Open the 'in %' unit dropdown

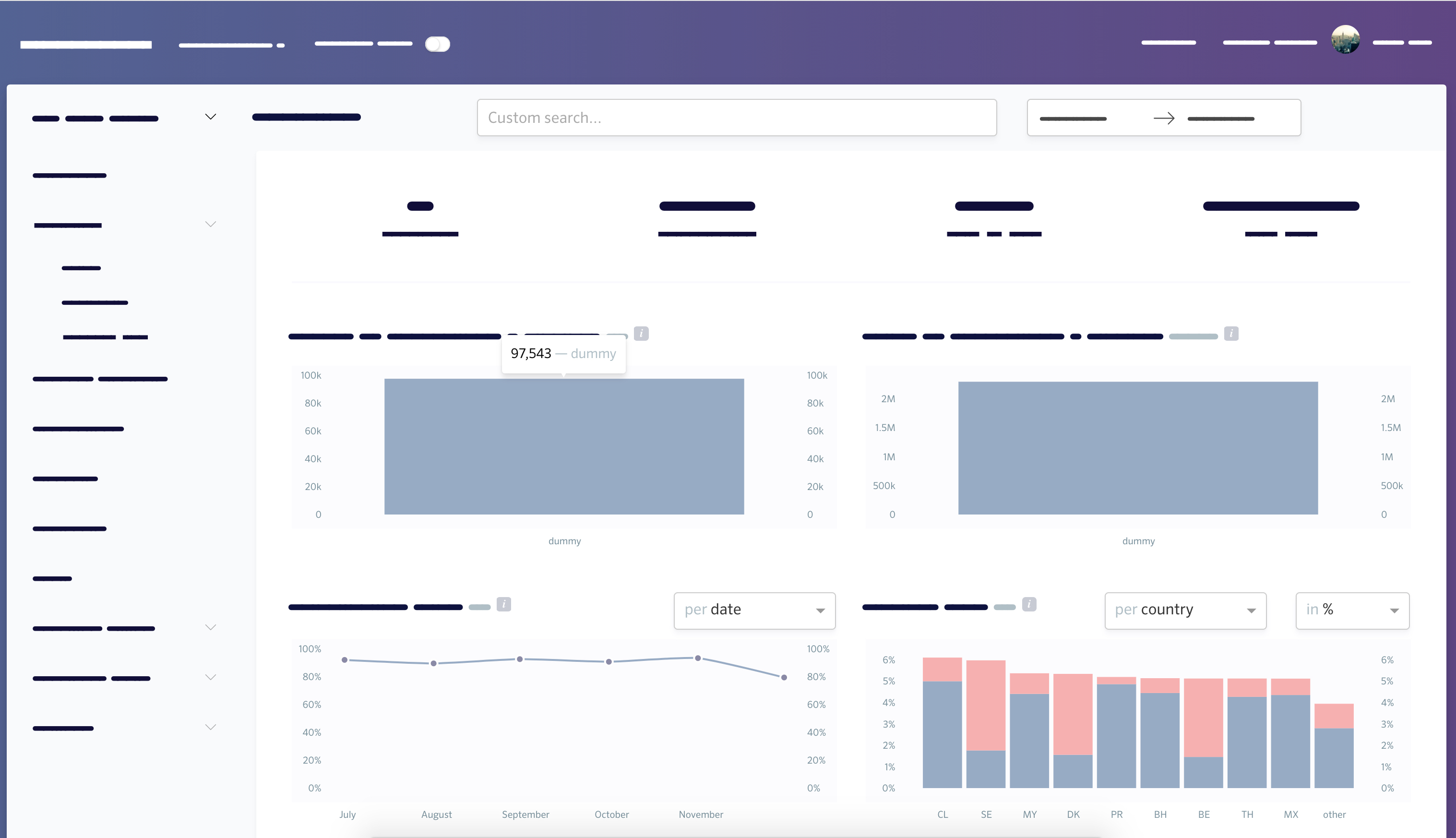pyautogui.click(x=1352, y=610)
